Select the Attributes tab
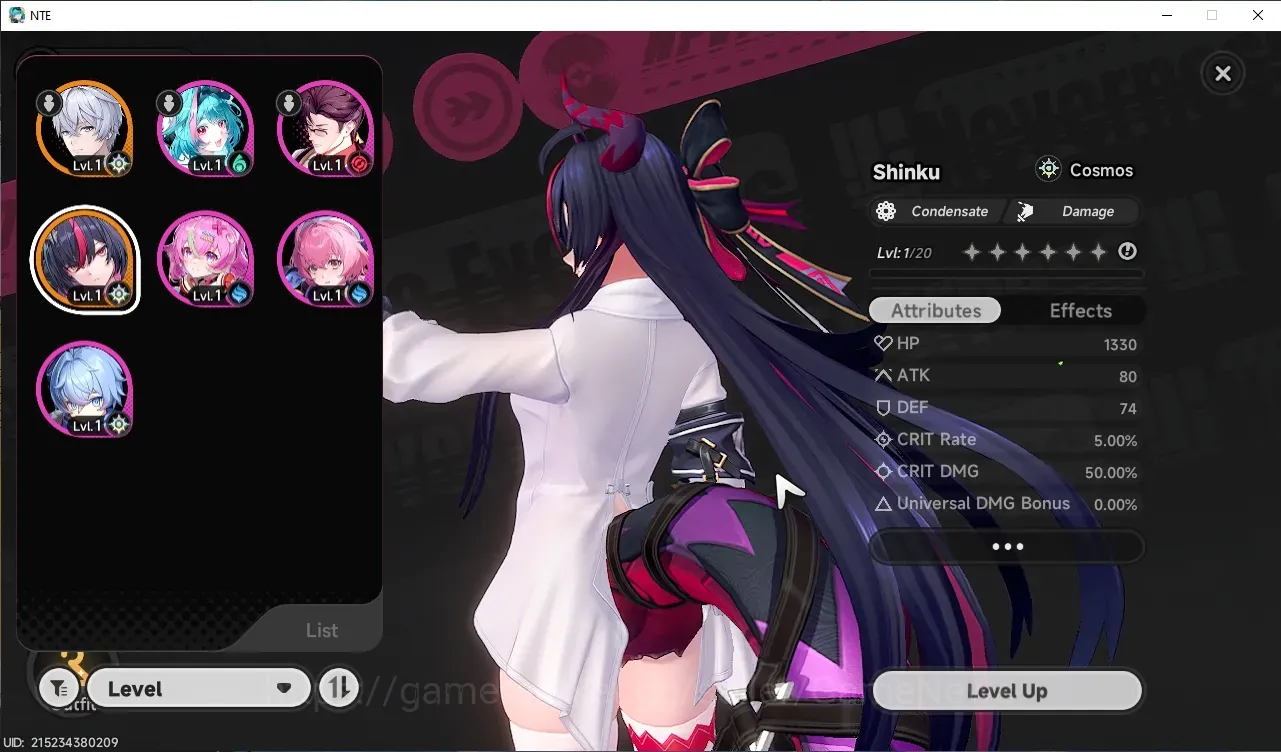The image size is (1281, 752). [935, 311]
